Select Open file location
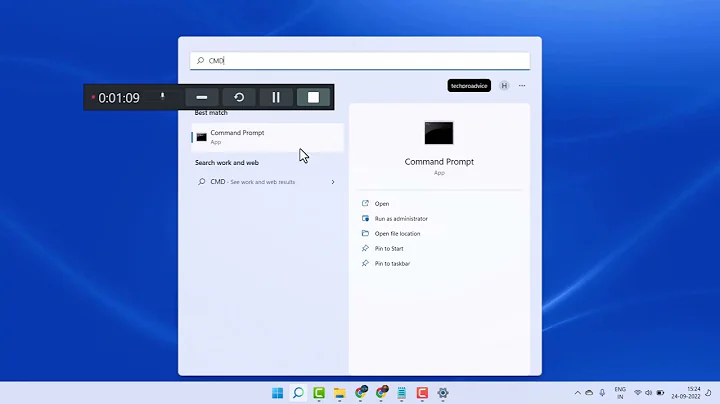 [397, 234]
